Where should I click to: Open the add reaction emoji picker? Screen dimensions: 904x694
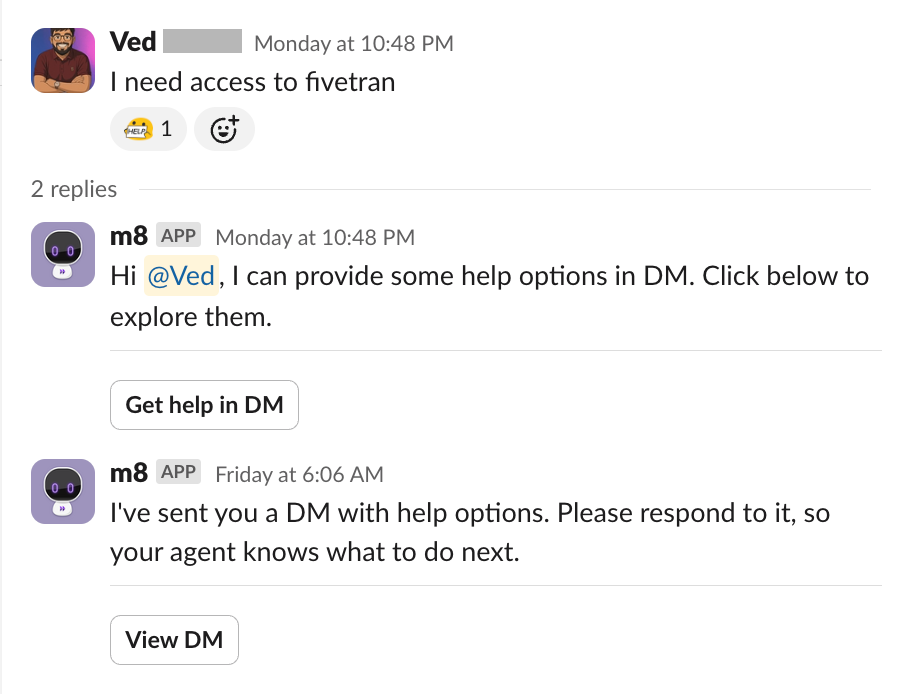pyautogui.click(x=224, y=129)
